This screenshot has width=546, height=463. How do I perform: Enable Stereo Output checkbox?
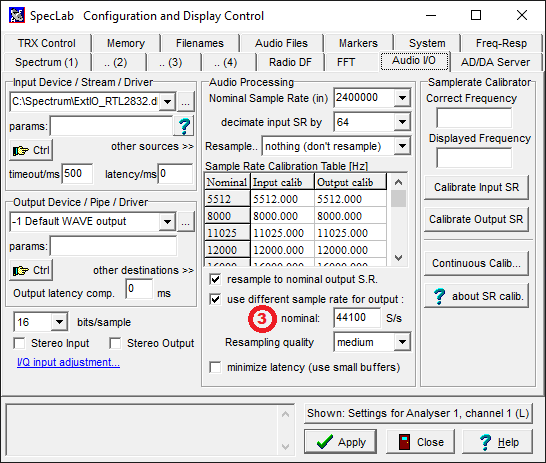115,343
